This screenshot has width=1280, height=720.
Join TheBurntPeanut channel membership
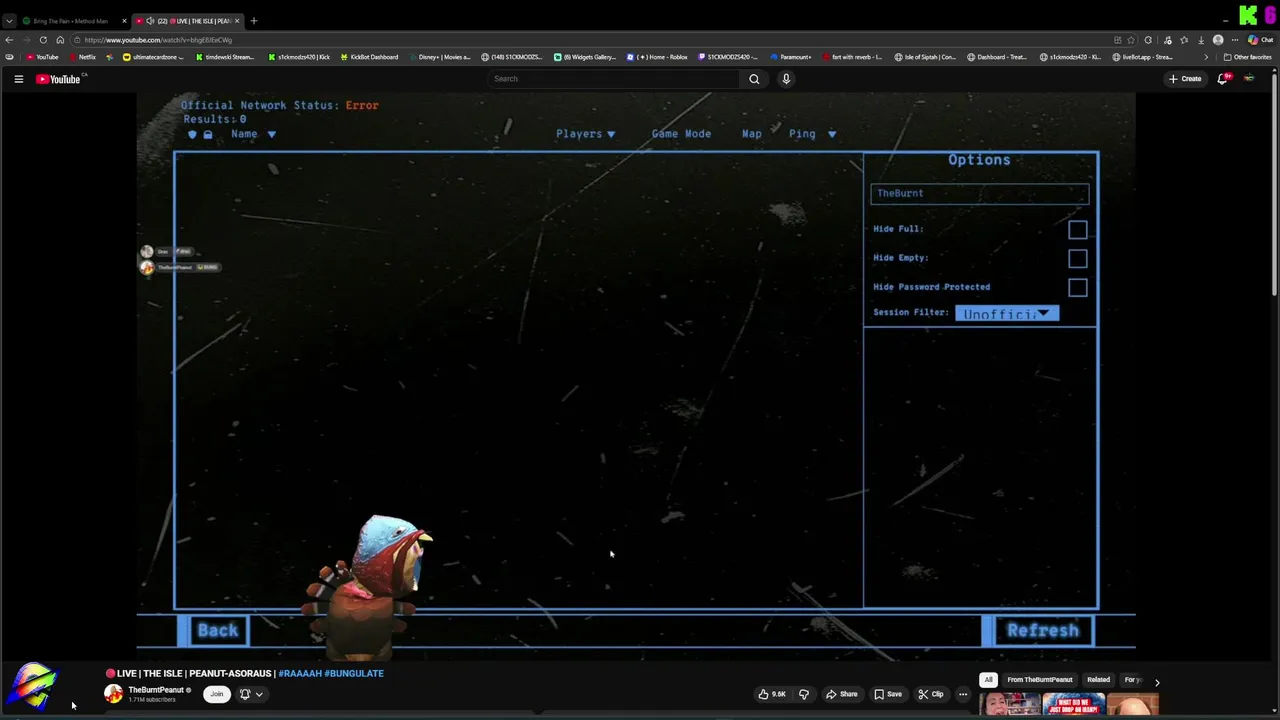(x=216, y=694)
